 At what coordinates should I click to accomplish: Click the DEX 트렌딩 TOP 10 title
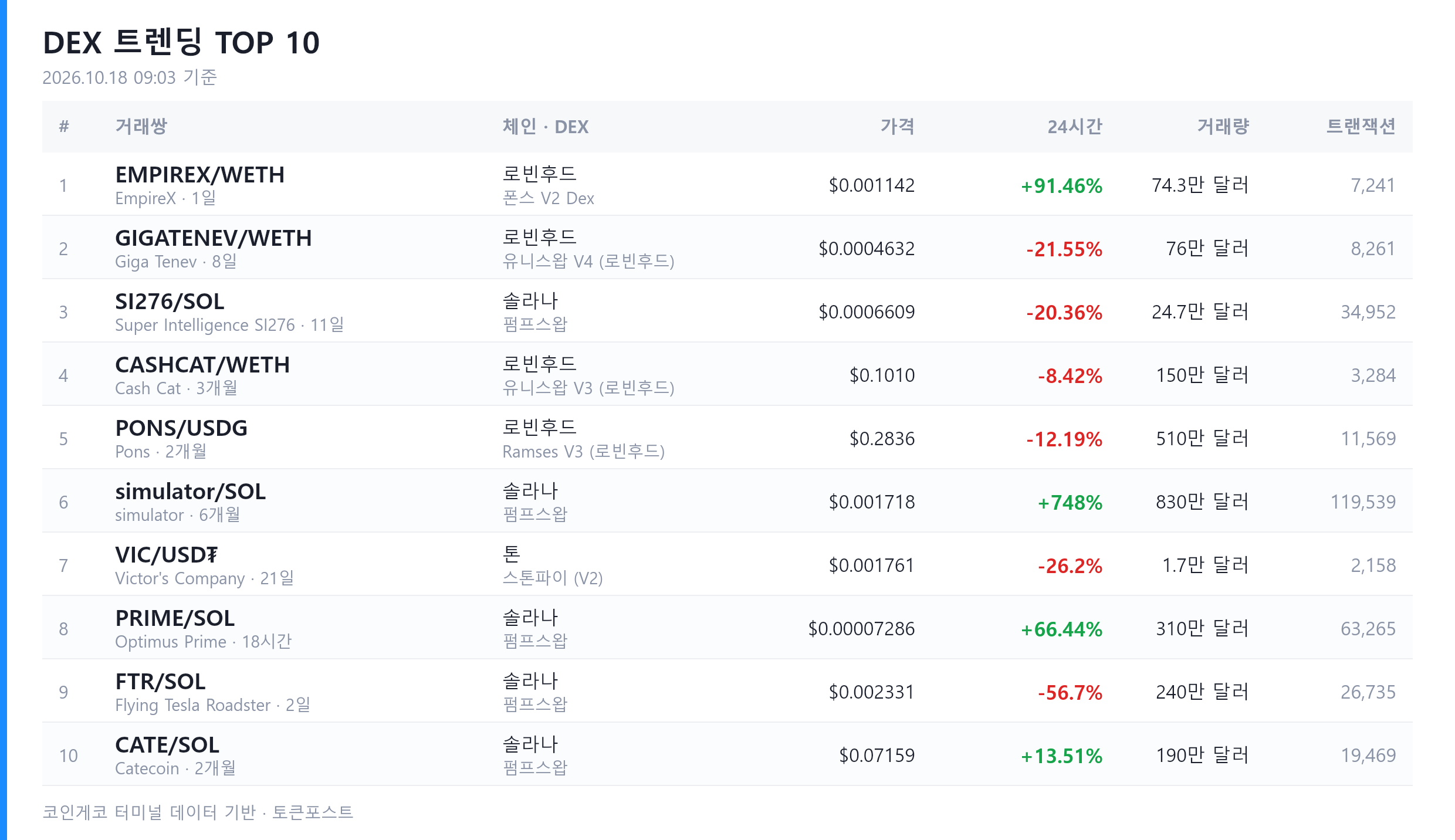(181, 43)
